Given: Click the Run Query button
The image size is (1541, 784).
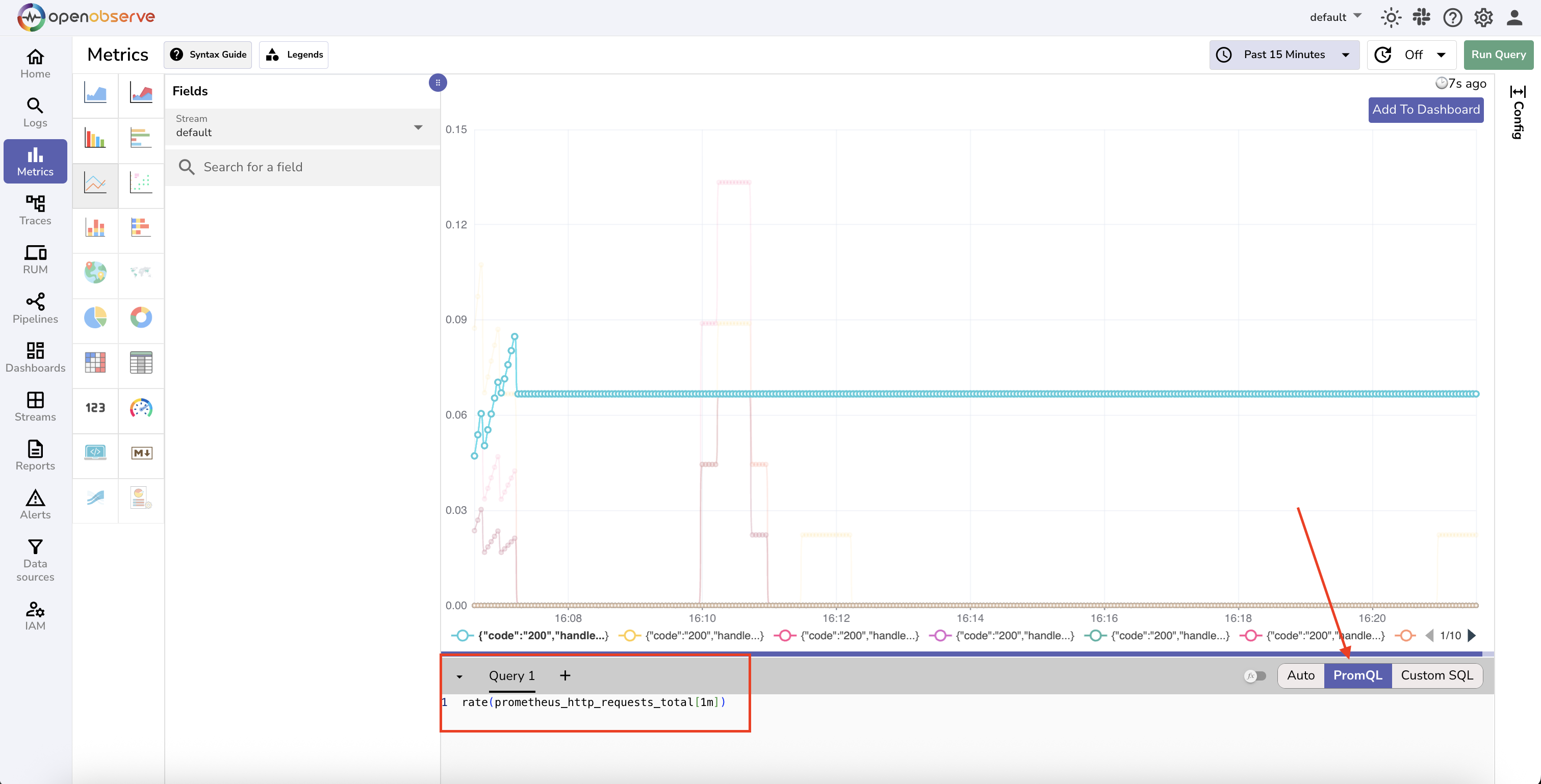Looking at the screenshot, I should tap(1498, 55).
